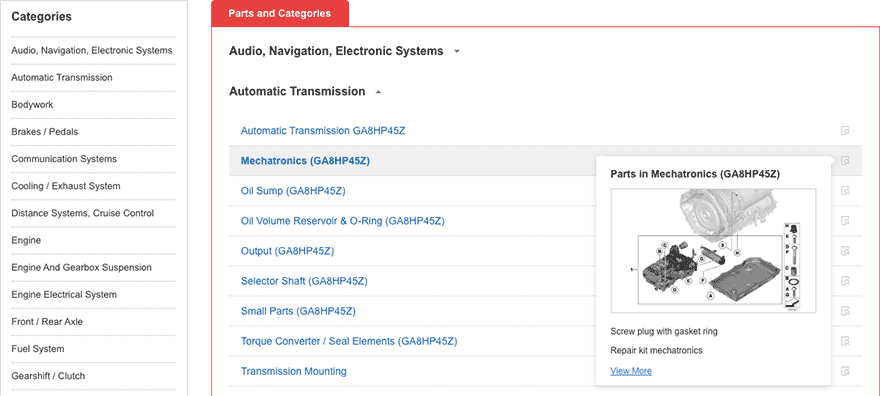
Task: Click preview icon for Transmission Mounting row
Action: 845,371
